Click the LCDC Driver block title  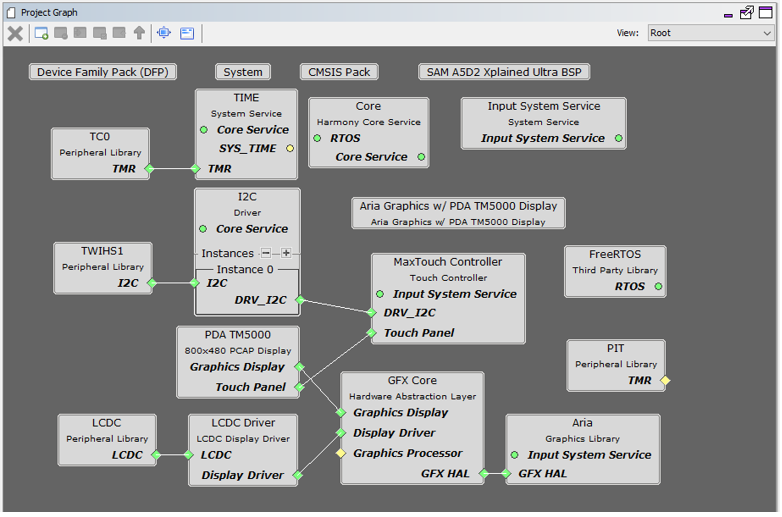[x=243, y=423]
